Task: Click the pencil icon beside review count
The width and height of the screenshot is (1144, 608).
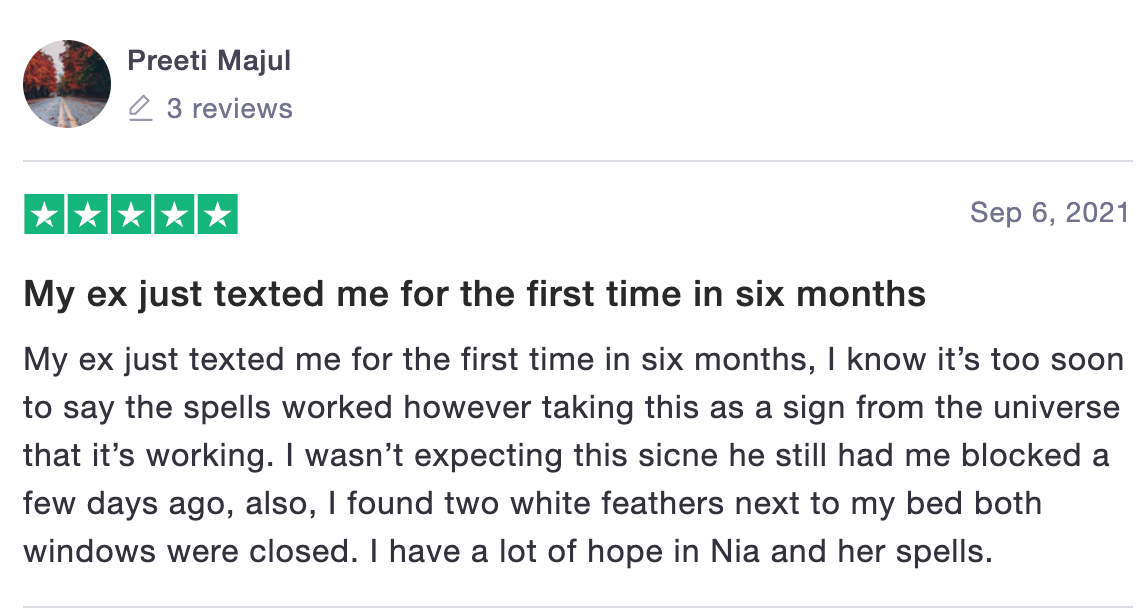Action: [x=140, y=108]
